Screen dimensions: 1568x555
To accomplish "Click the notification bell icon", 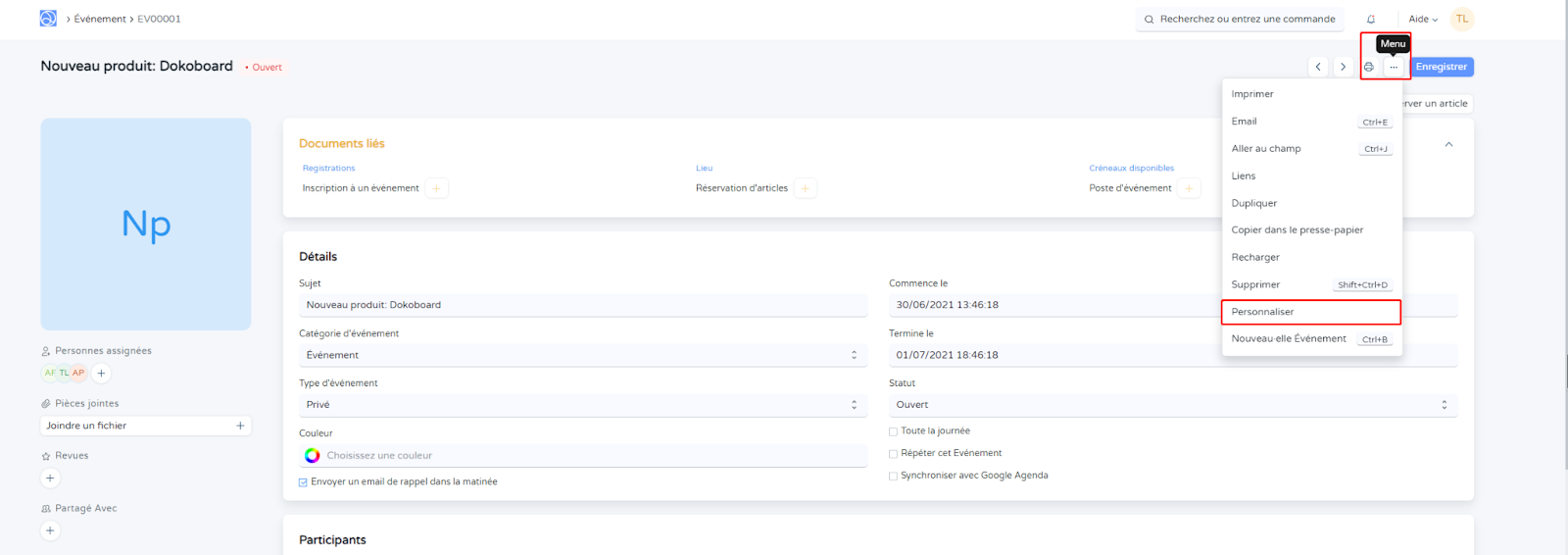I will [1370, 20].
